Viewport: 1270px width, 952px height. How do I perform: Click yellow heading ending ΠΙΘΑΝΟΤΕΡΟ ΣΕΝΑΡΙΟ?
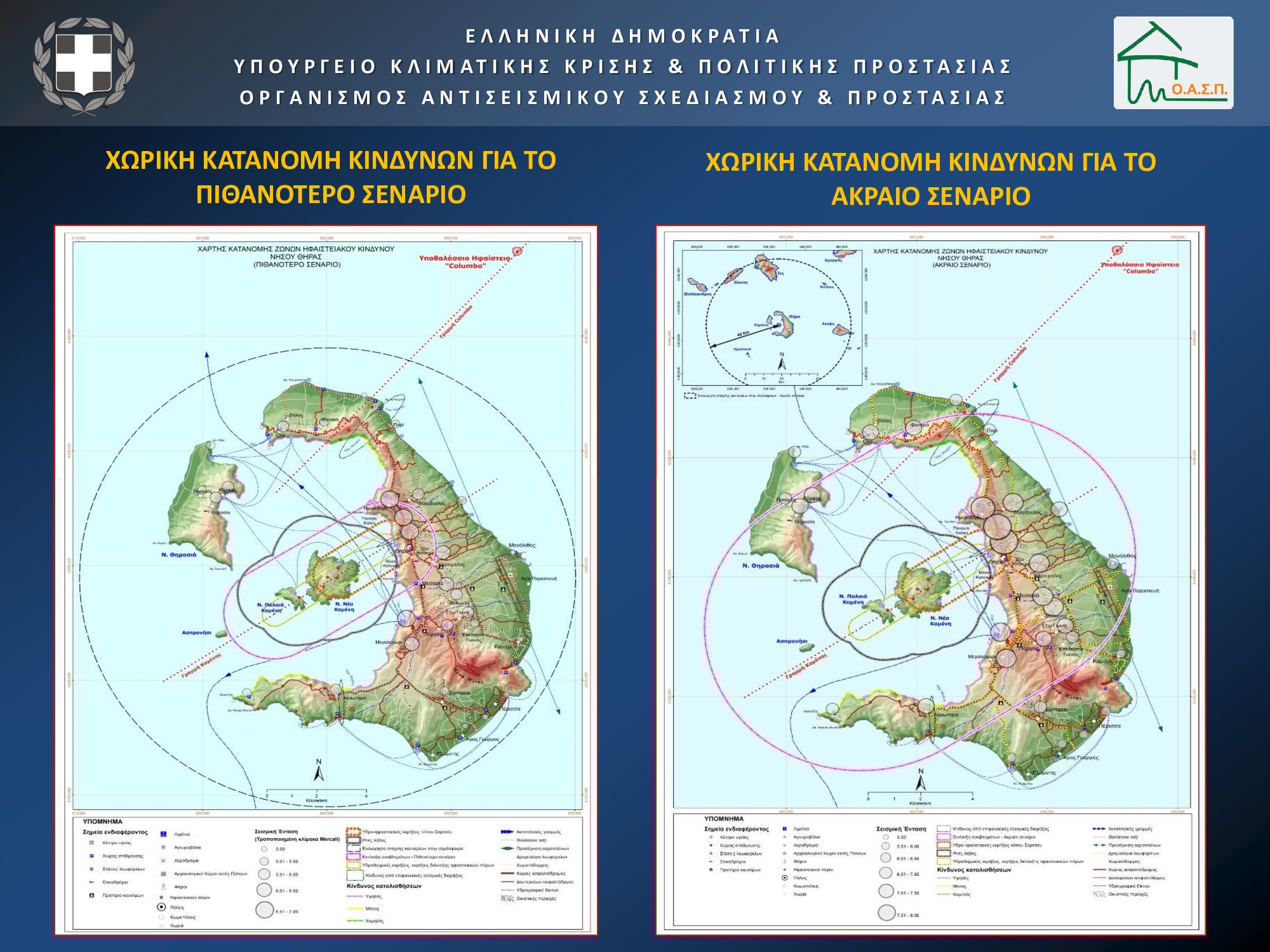(x=331, y=177)
